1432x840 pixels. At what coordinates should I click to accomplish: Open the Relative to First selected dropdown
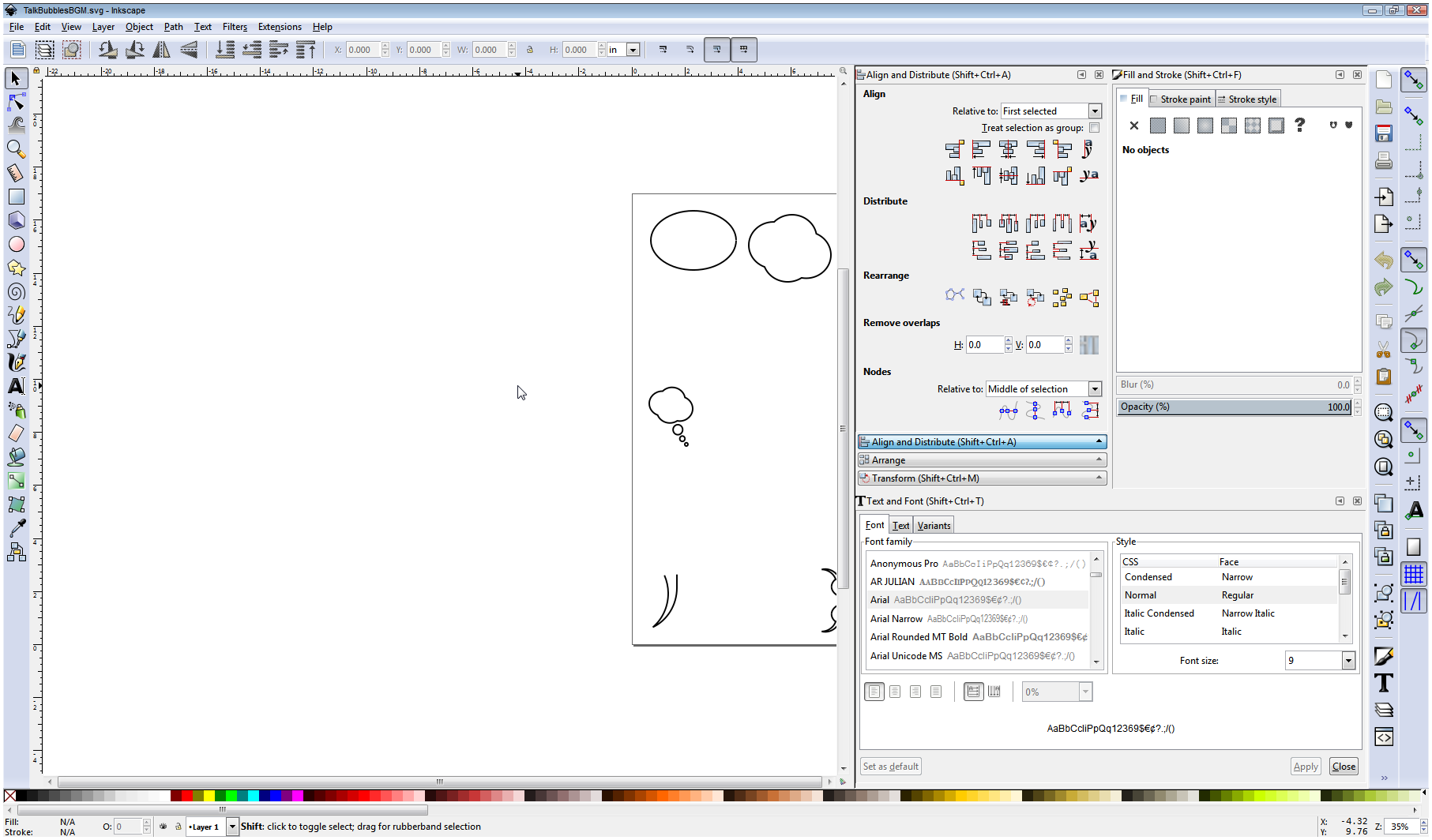tap(1095, 111)
